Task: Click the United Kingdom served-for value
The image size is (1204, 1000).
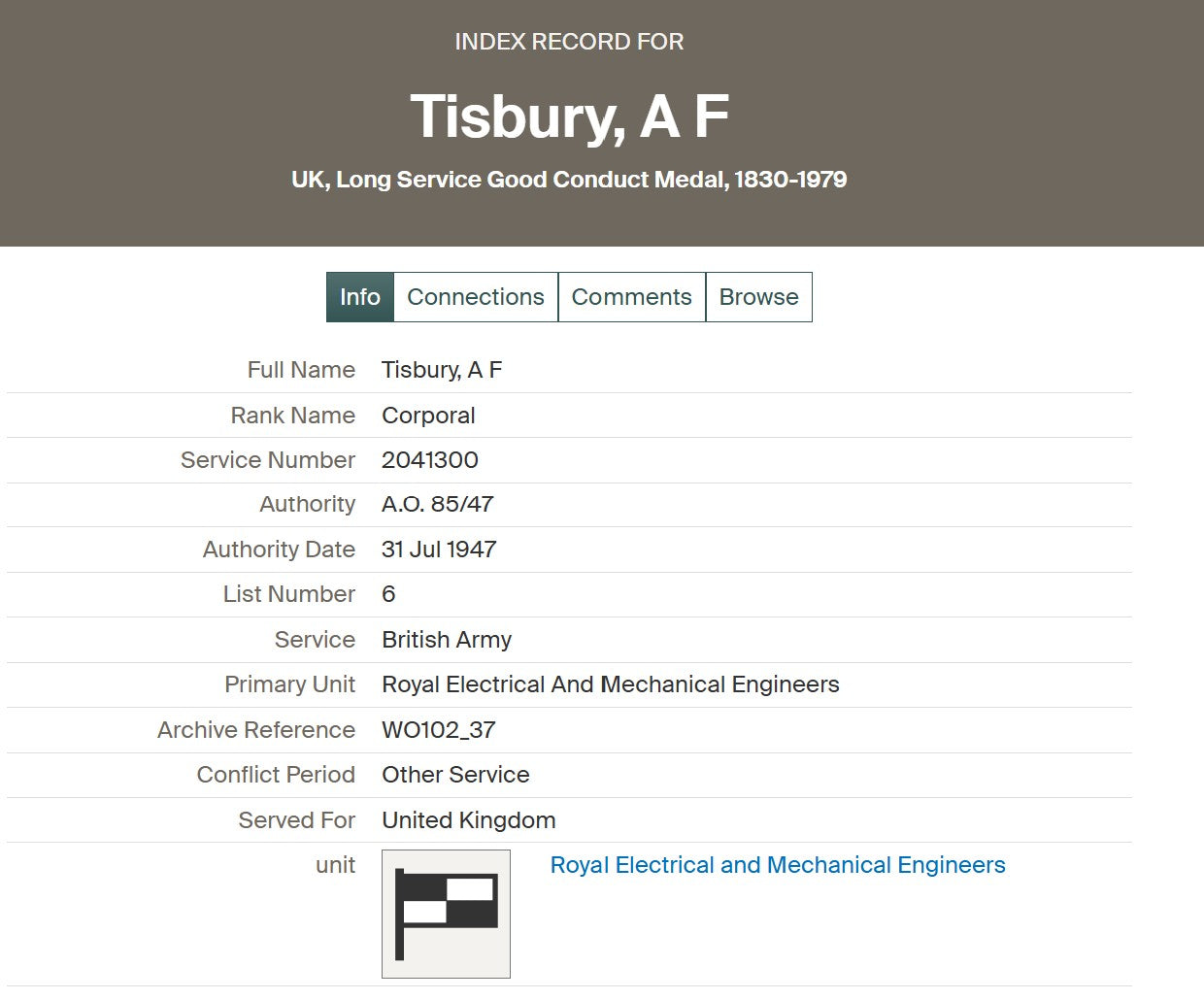Action: [468, 820]
